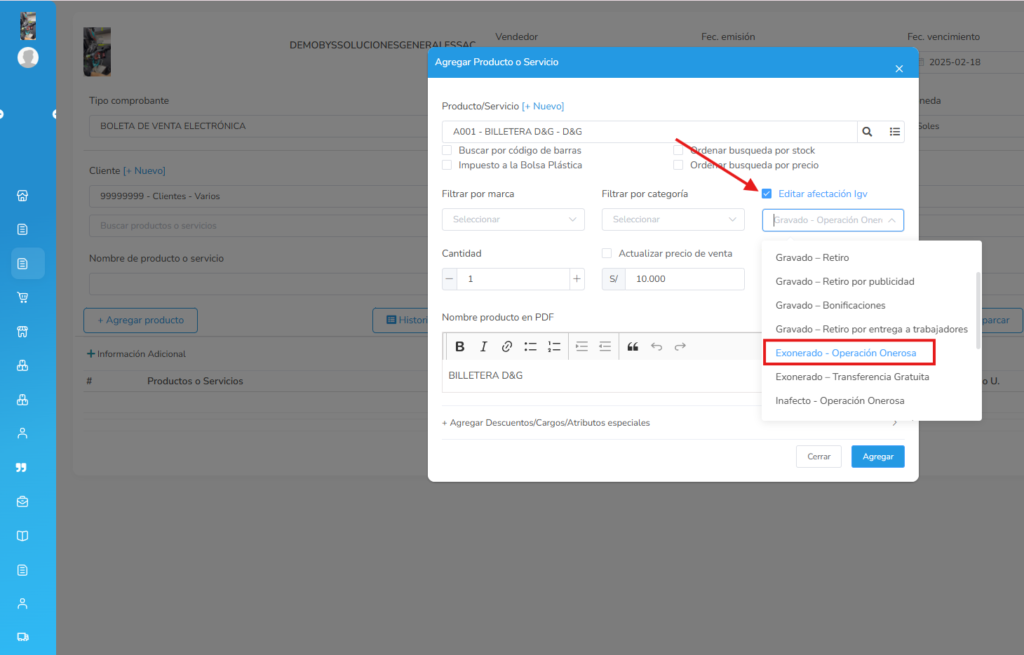Click + Nuevo link next to Cliente
Image resolution: width=1024 pixels, height=655 pixels.
(144, 170)
